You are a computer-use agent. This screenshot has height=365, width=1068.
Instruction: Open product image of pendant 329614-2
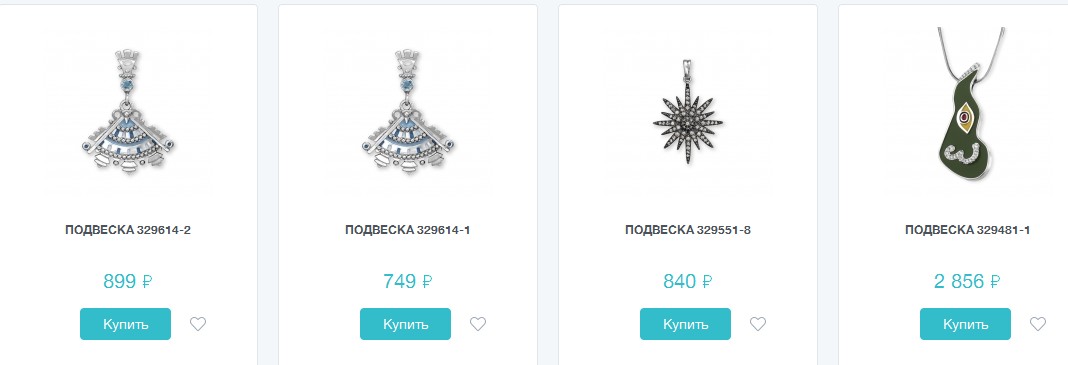coord(128,112)
